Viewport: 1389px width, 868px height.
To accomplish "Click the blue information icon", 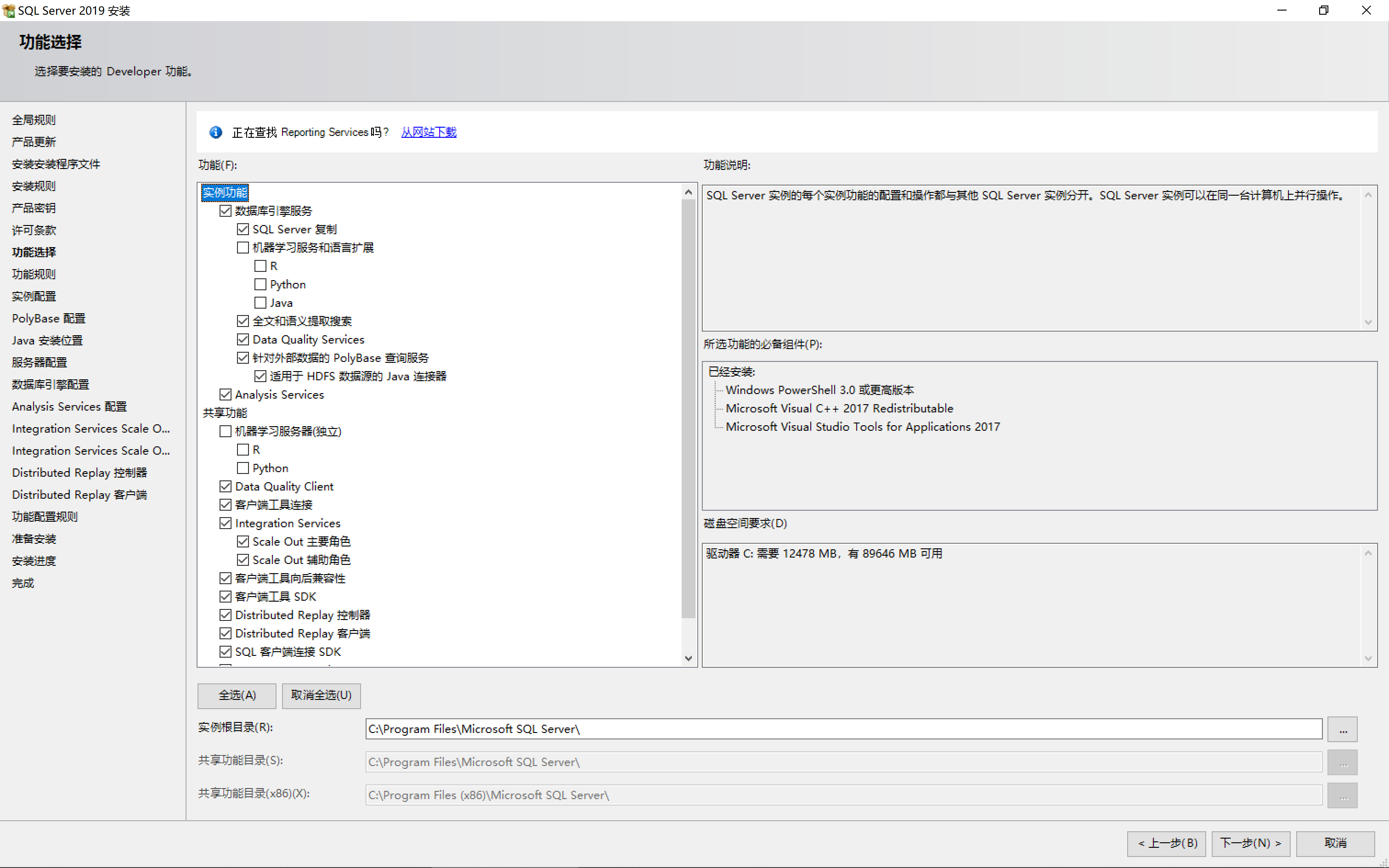I will coord(216,132).
